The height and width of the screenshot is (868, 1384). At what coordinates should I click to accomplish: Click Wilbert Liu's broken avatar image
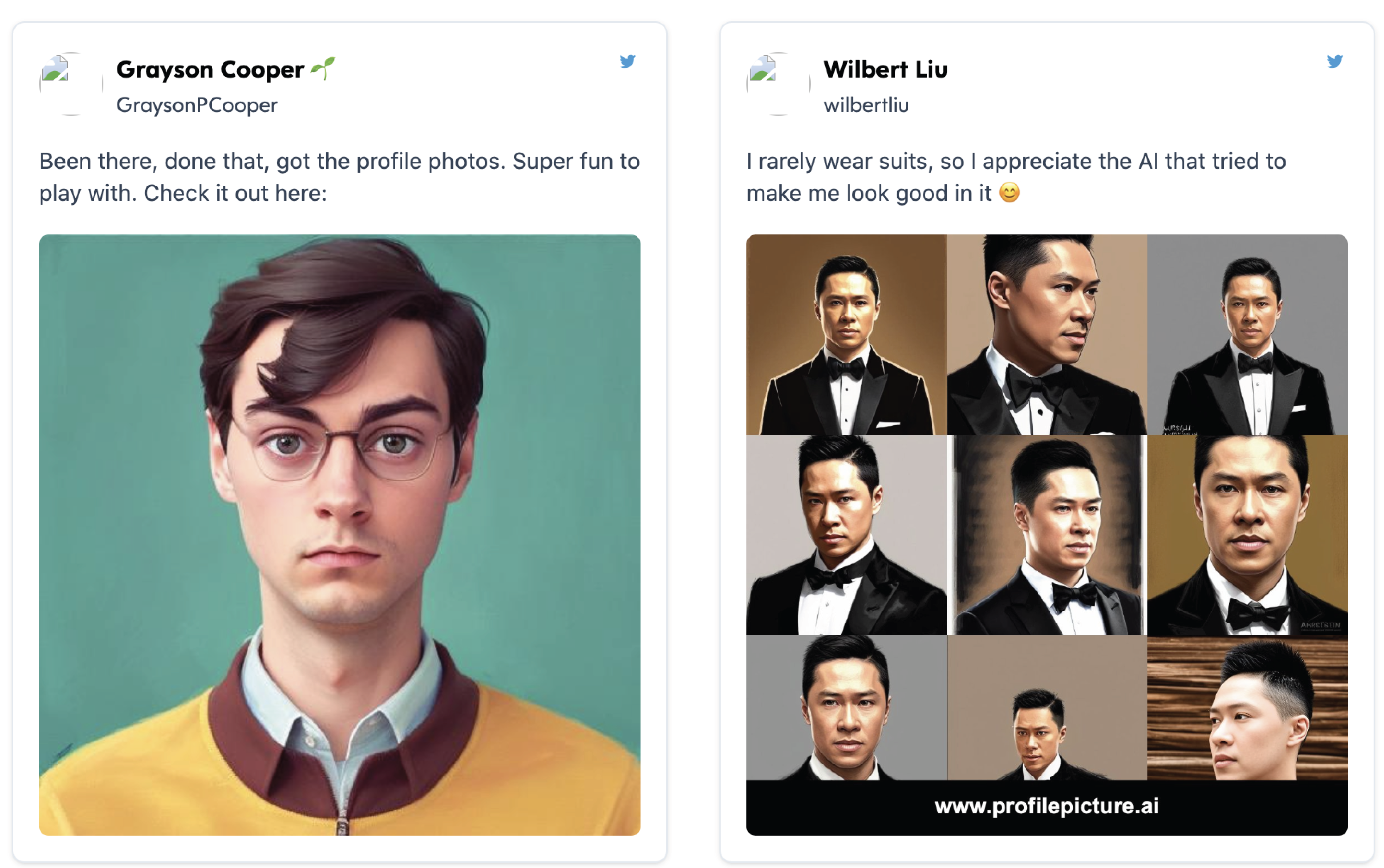click(x=778, y=84)
